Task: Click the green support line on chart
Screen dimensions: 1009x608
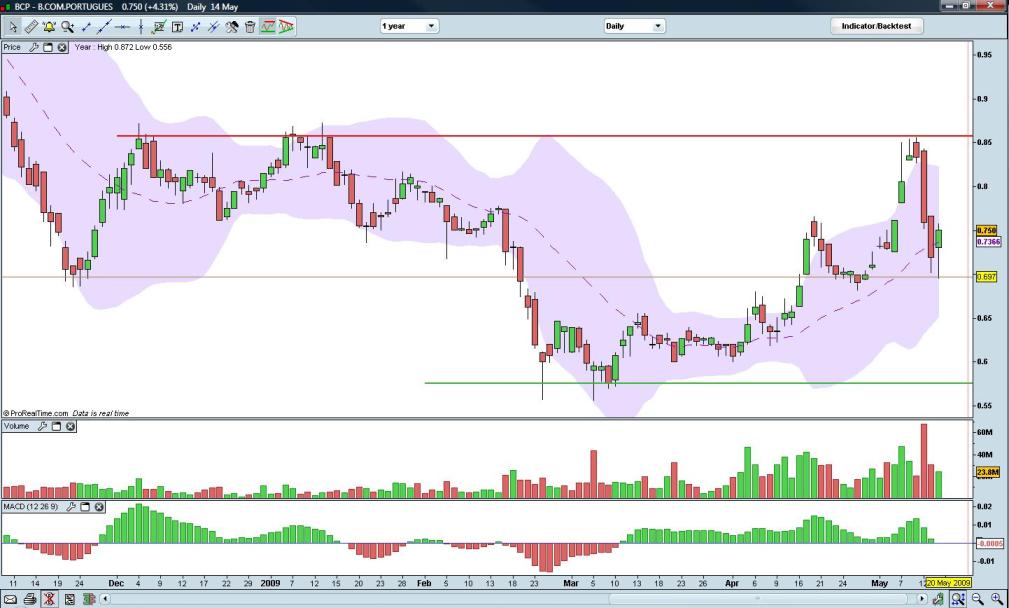Action: tap(699, 383)
